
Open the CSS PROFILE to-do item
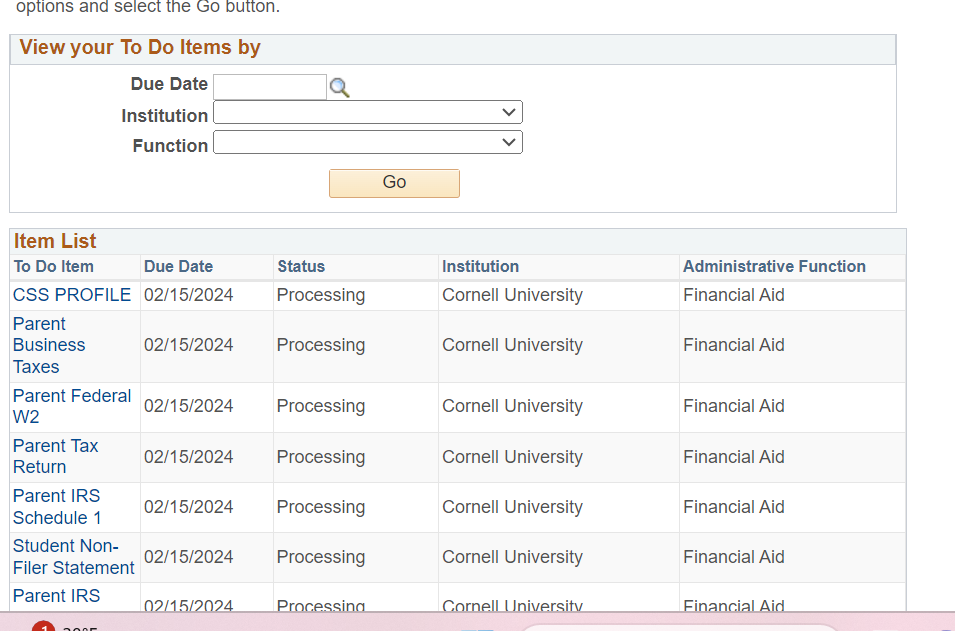coord(72,295)
